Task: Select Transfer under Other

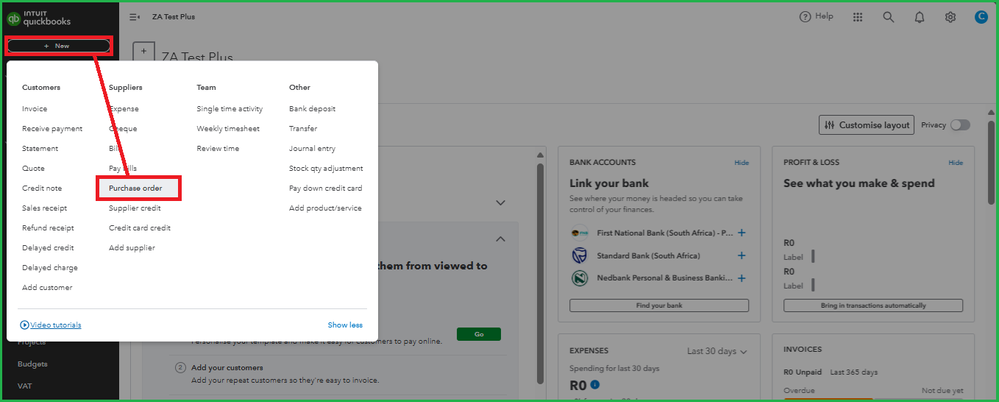Action: pyautogui.click(x=303, y=129)
